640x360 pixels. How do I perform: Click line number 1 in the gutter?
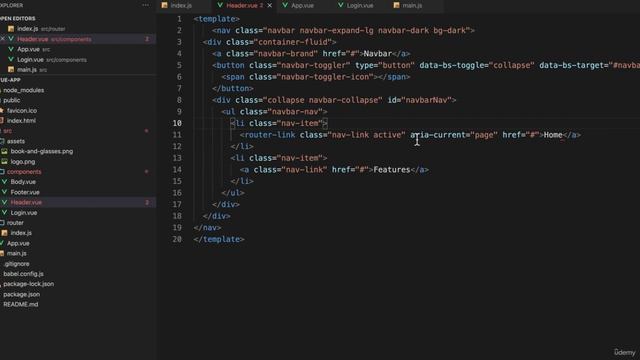pyautogui.click(x=179, y=19)
